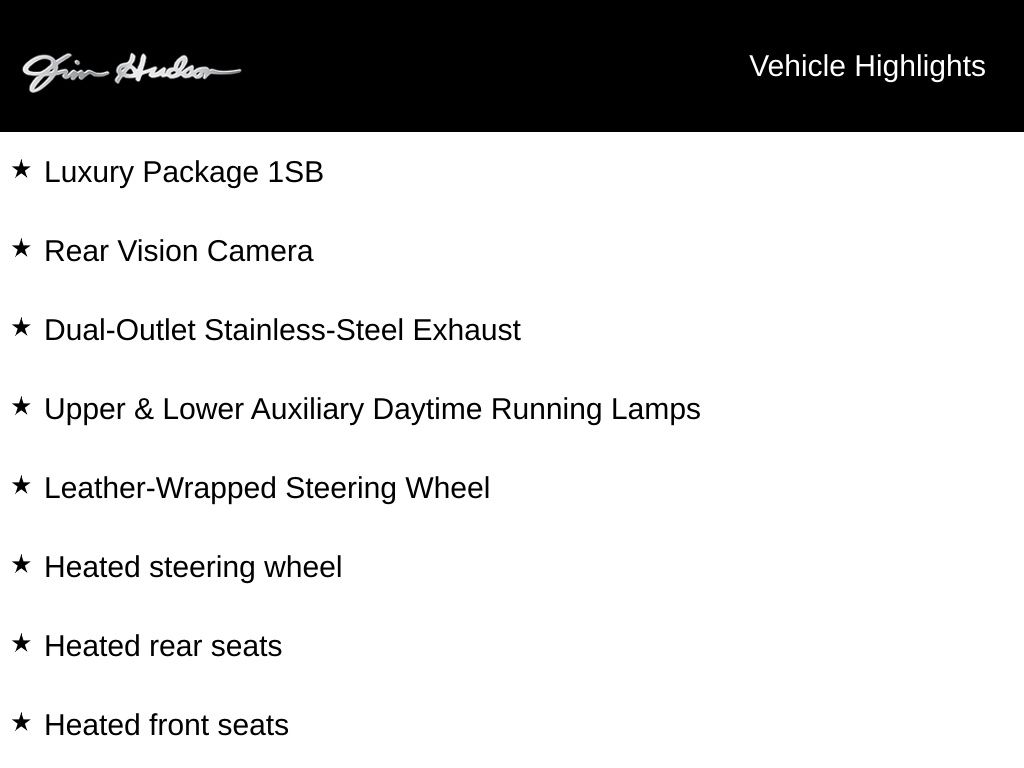Click Upper & Lower Auxiliary Daytime Running Lamps

click(372, 409)
